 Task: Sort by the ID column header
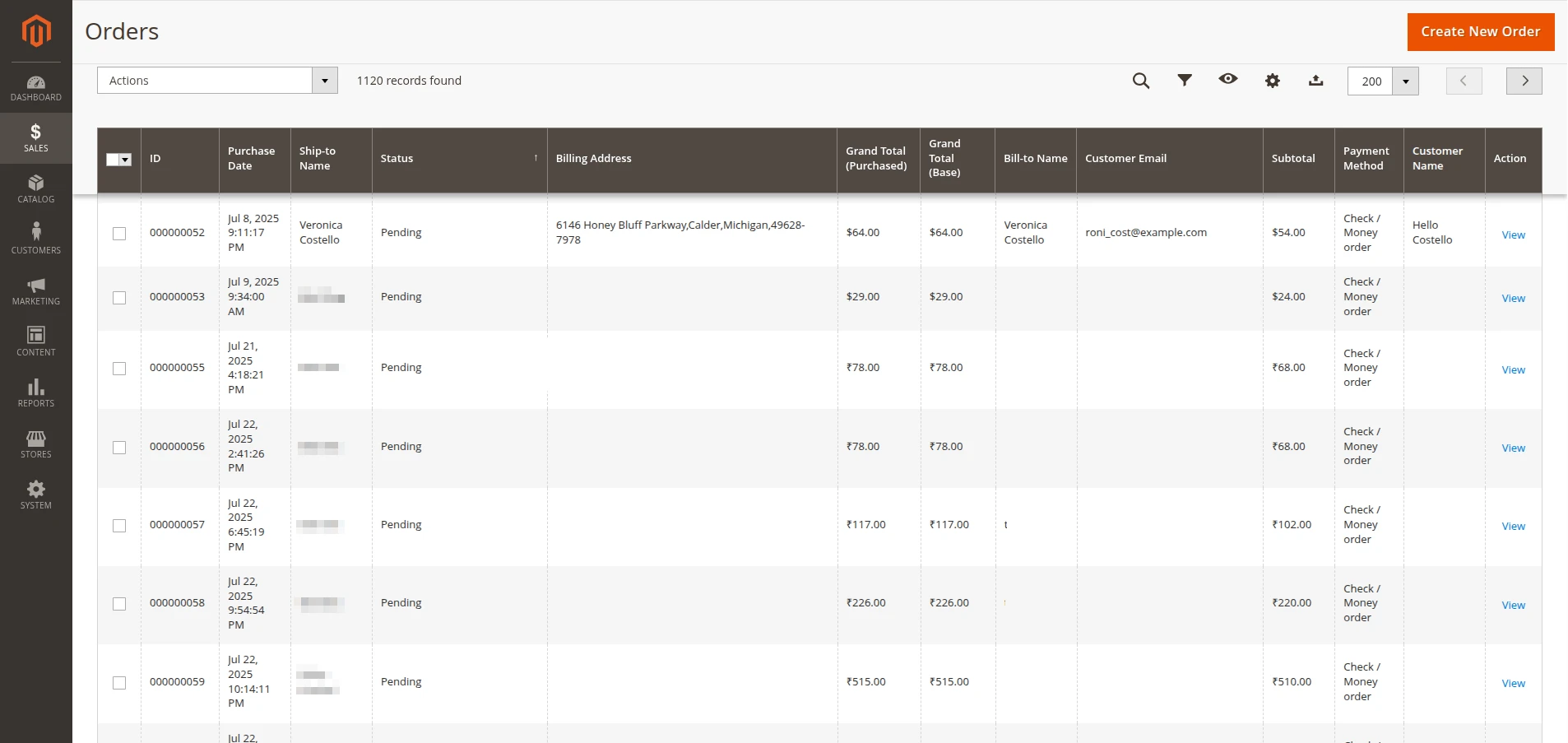179,159
